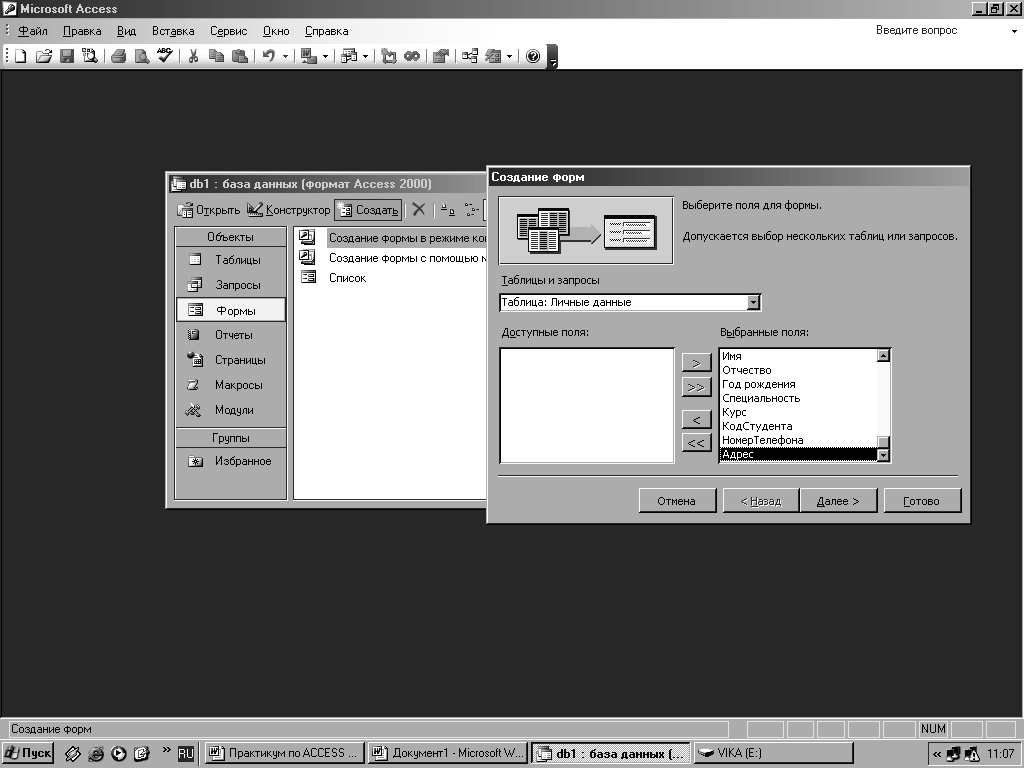Open the Файл menu
This screenshot has width=1024, height=768.
[33, 31]
